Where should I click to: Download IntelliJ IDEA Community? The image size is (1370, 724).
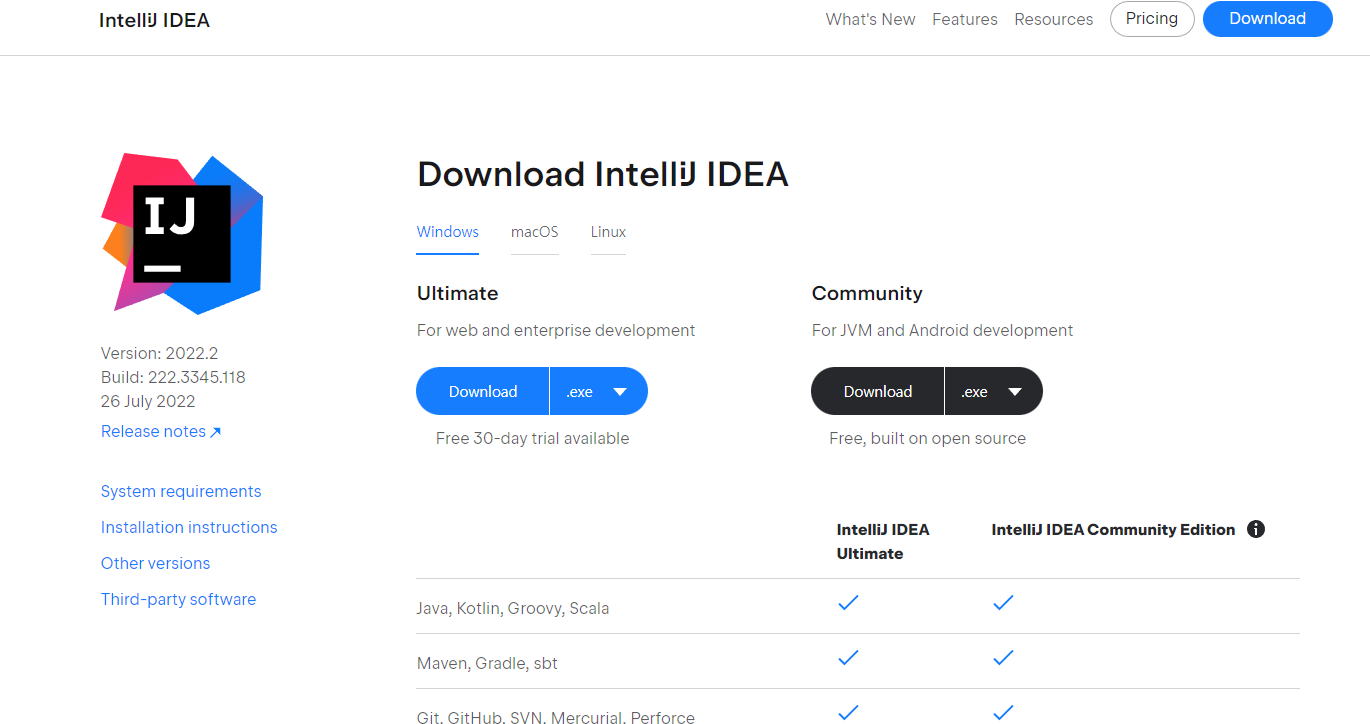878,391
